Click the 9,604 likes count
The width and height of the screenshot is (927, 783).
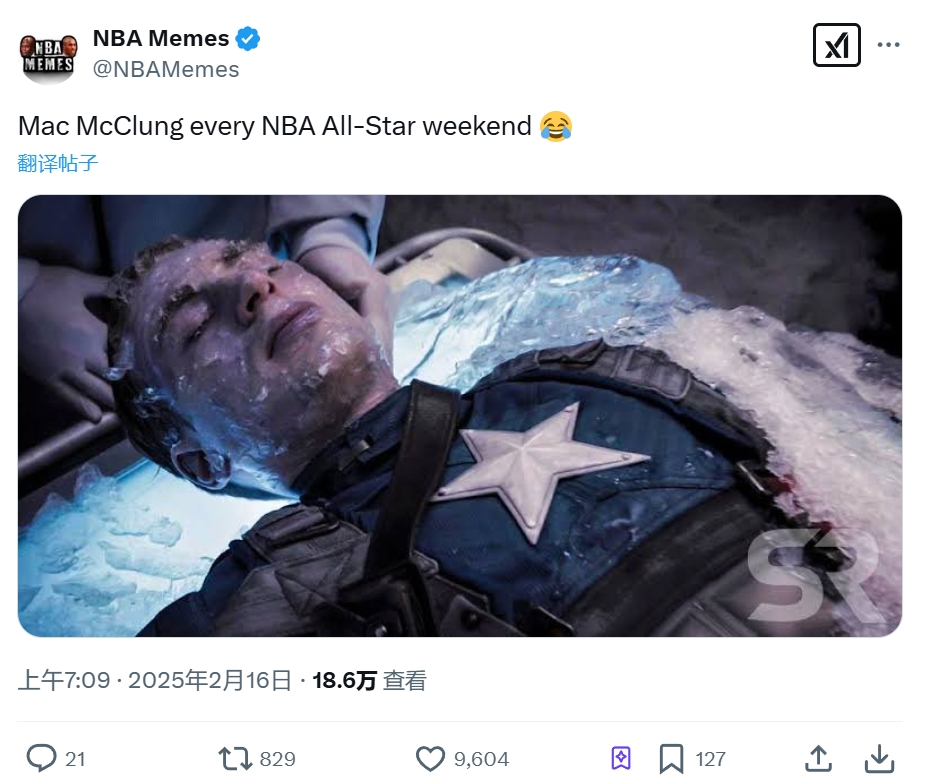[x=481, y=759]
